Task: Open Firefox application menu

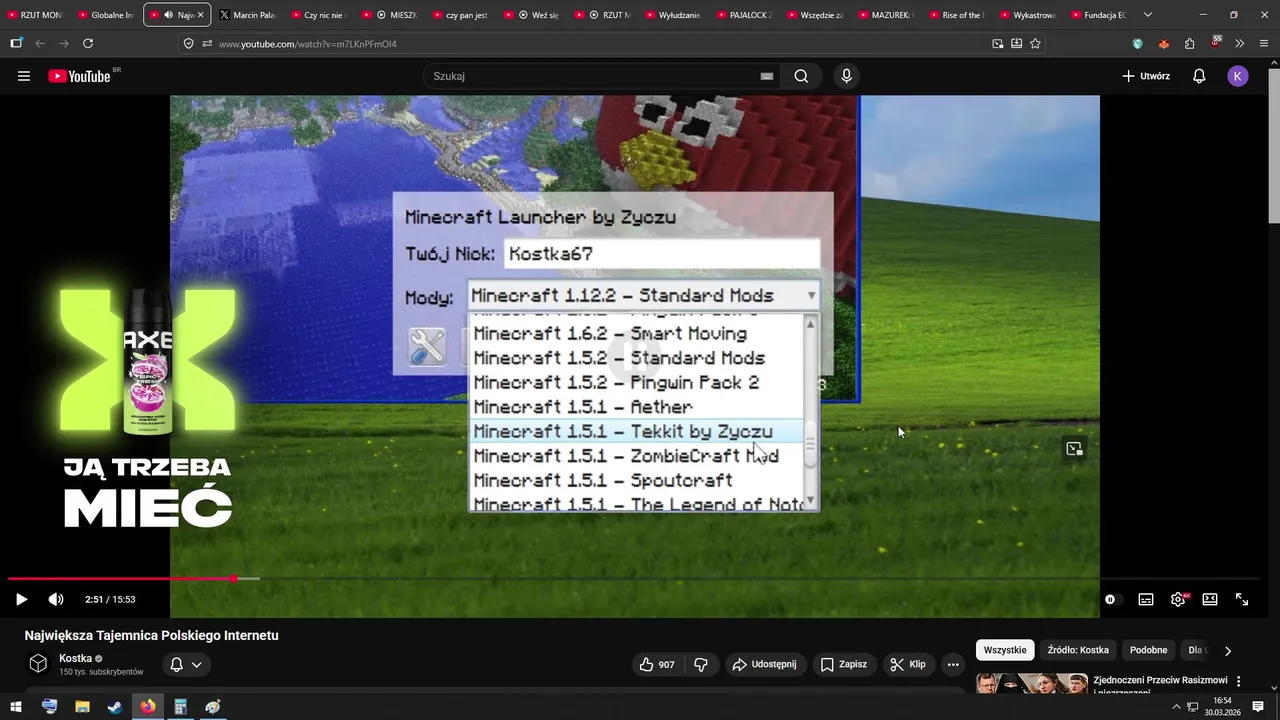Action: (x=1264, y=43)
